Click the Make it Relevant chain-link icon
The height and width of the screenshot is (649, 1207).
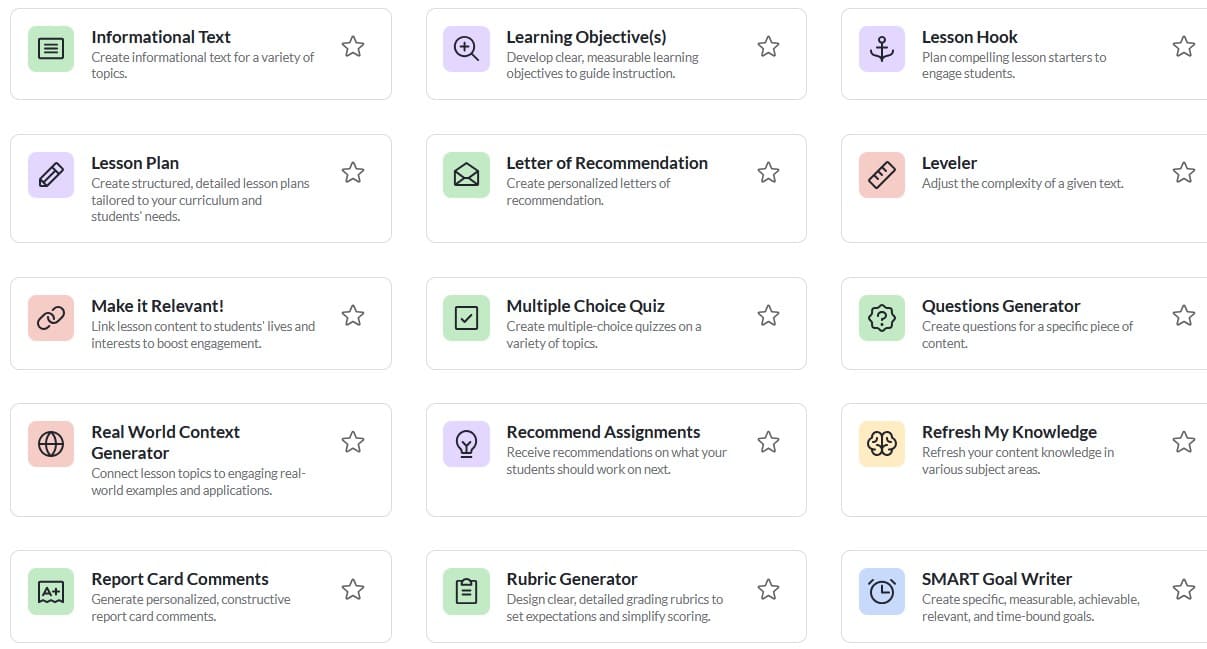coord(51,318)
